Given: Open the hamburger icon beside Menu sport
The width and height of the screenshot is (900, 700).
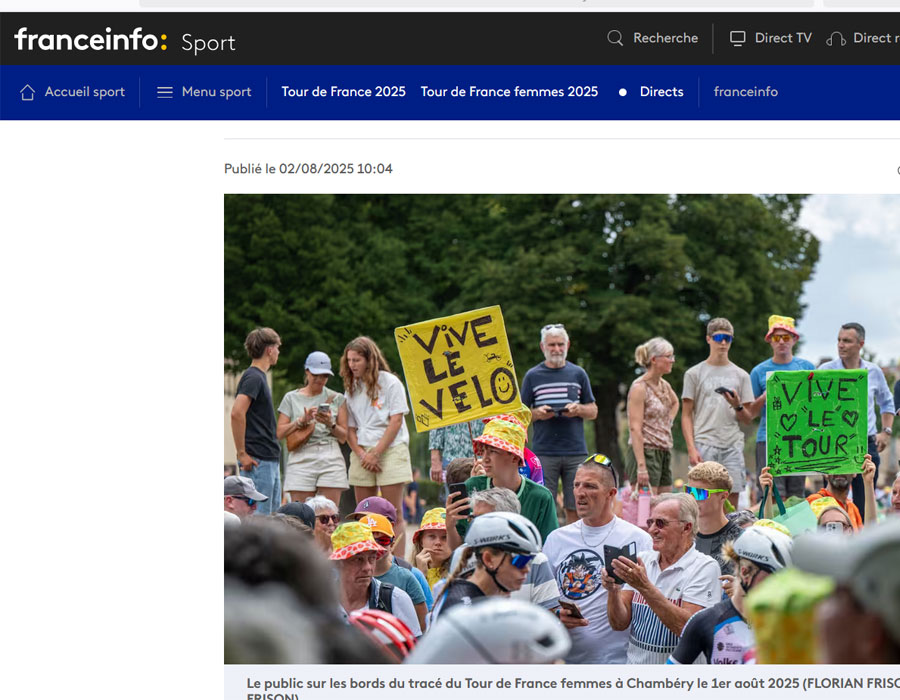Looking at the screenshot, I should pyautogui.click(x=163, y=91).
